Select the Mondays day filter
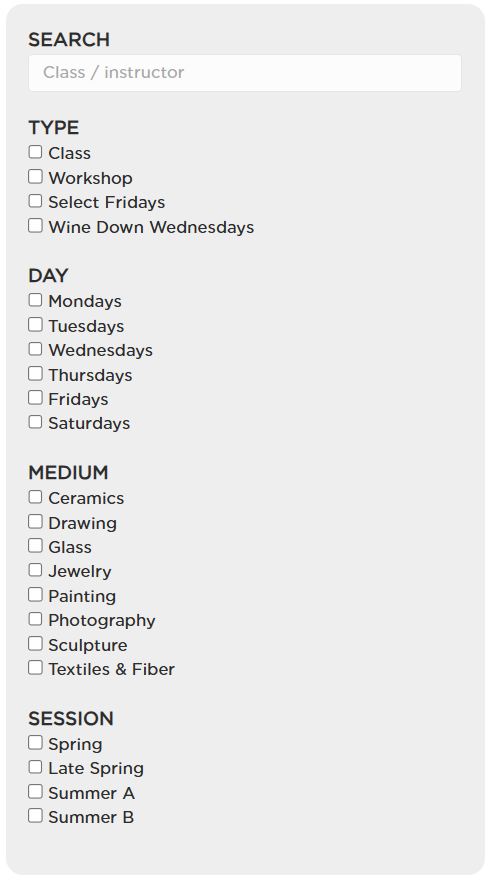490x890 pixels. (x=35, y=300)
